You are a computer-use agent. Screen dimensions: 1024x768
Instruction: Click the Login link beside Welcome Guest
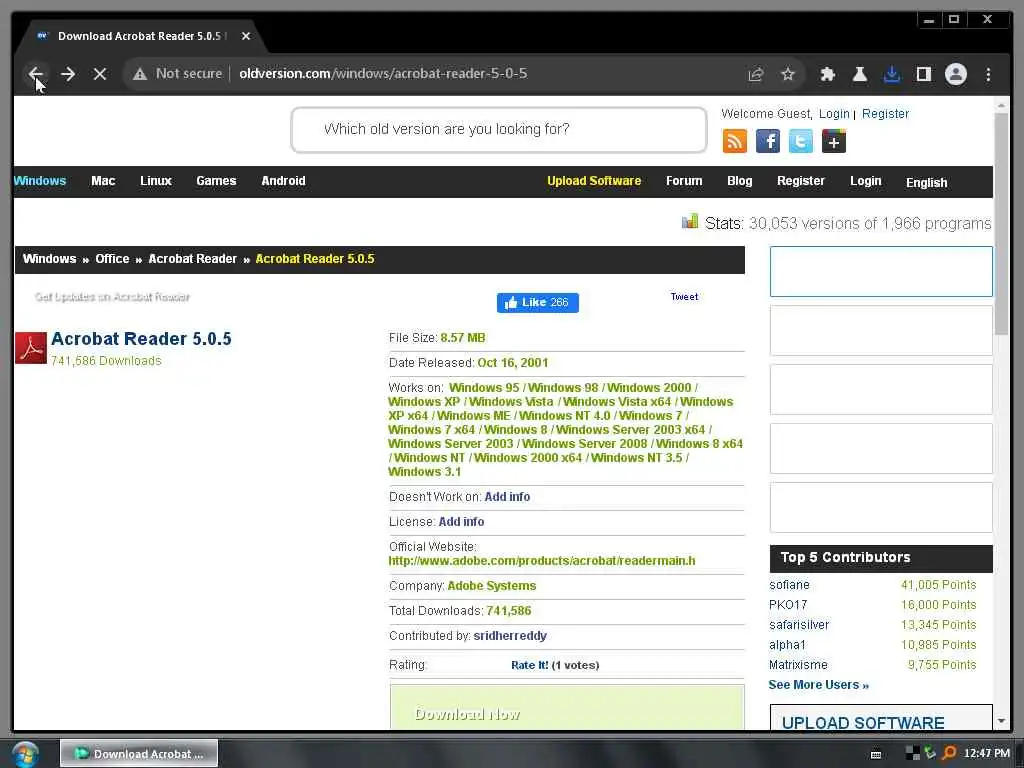834,114
